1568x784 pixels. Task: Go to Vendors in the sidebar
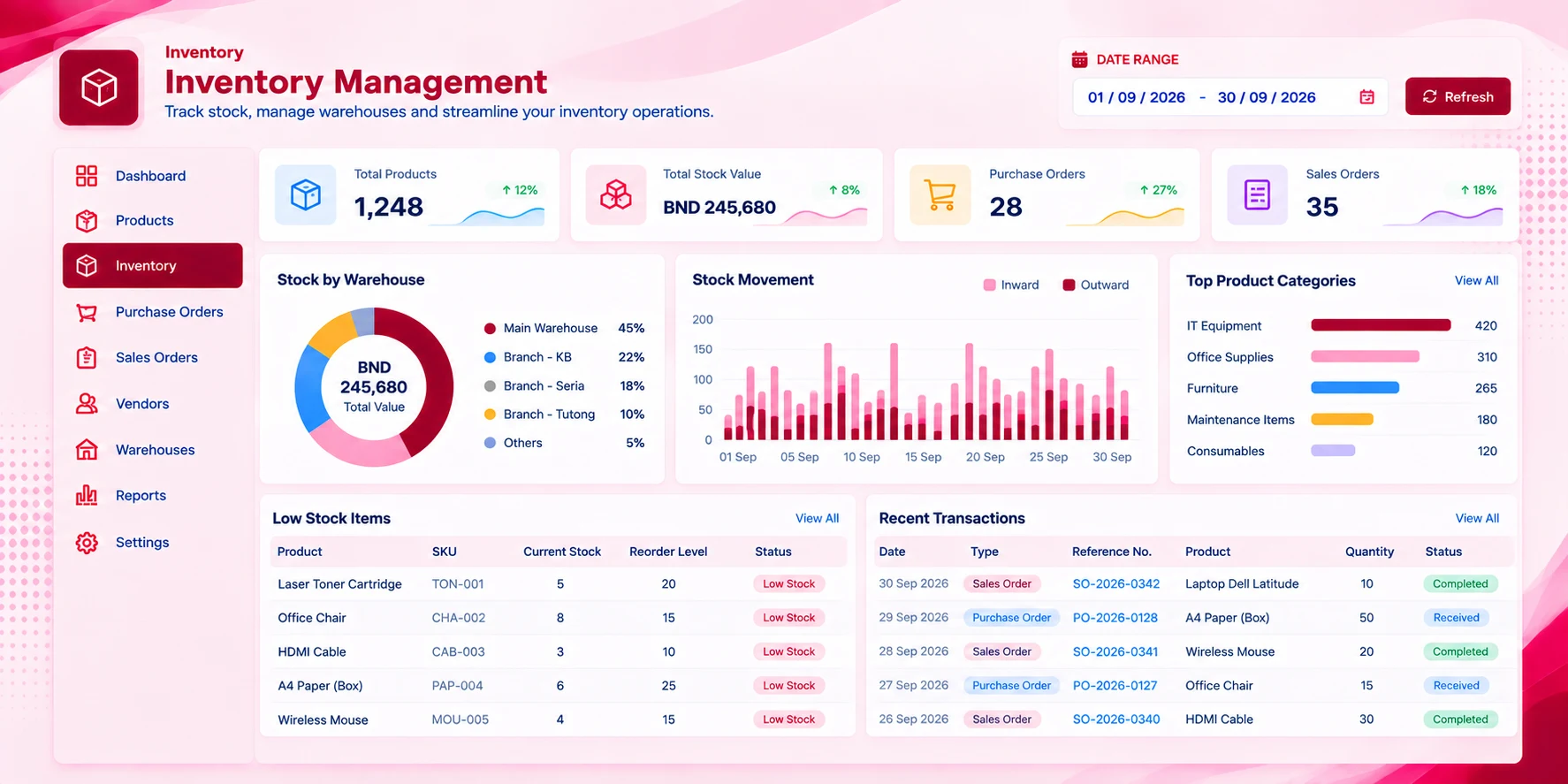[152, 404]
